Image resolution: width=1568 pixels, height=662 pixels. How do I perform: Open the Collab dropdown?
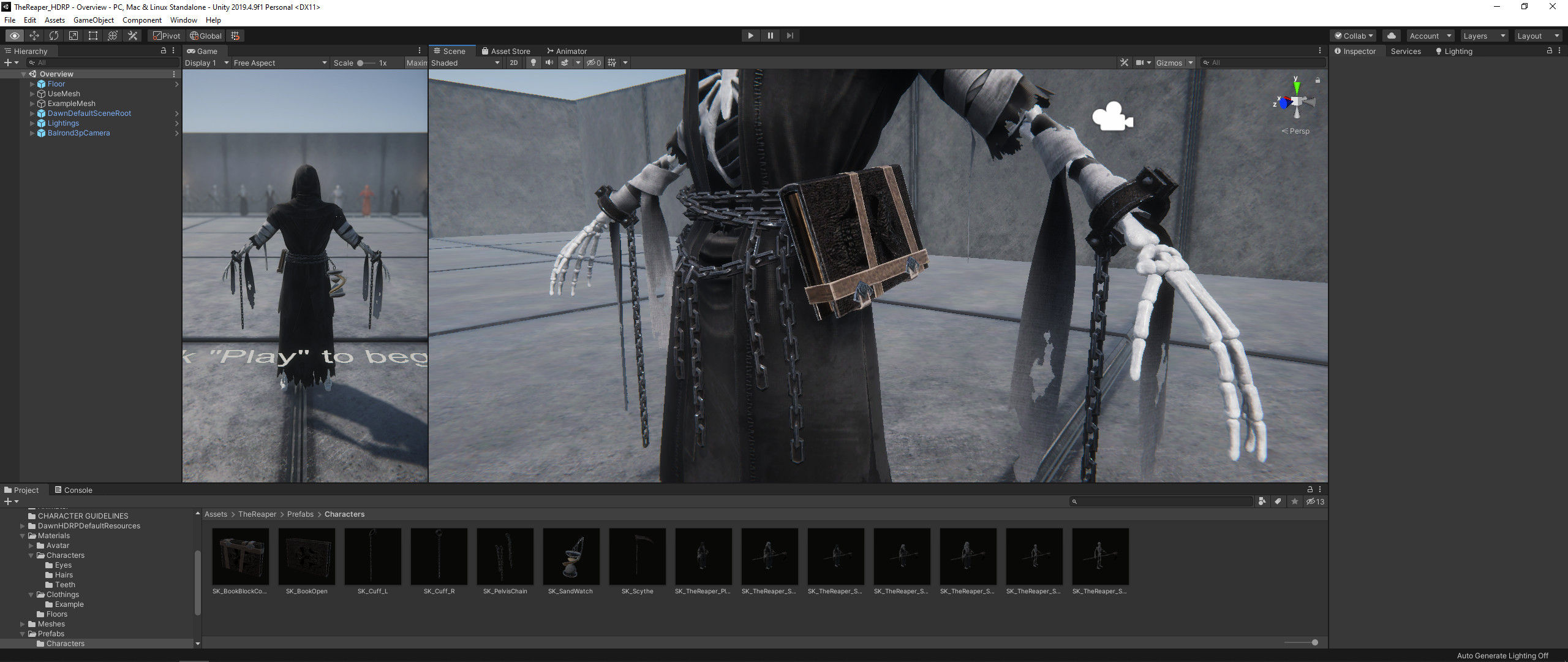[1354, 36]
